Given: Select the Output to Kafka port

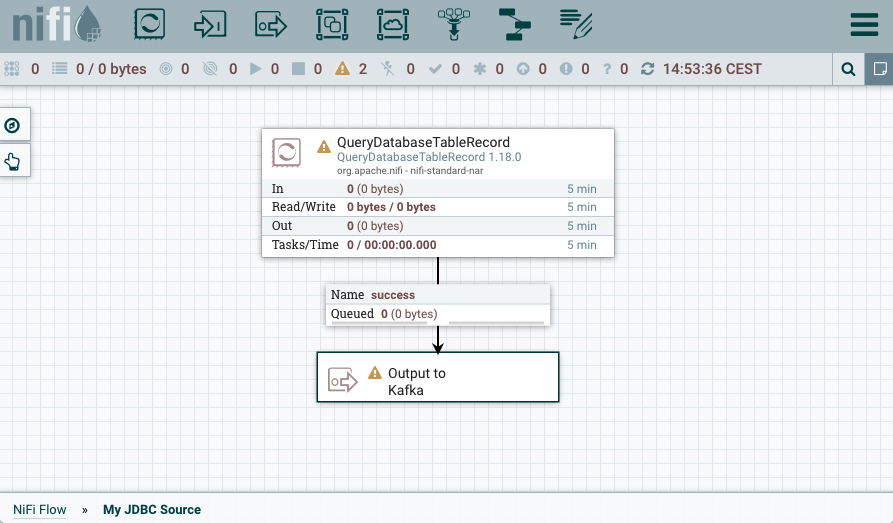Looking at the screenshot, I should pos(437,376).
